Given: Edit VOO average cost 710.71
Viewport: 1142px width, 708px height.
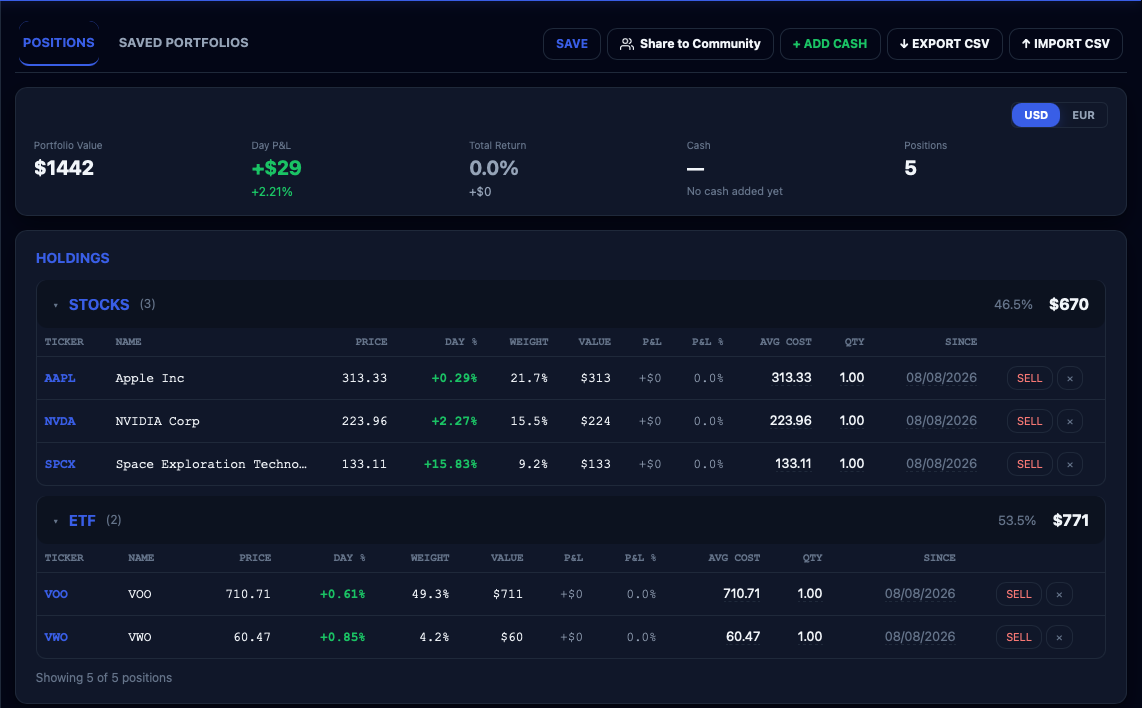Looking at the screenshot, I should 741,594.
